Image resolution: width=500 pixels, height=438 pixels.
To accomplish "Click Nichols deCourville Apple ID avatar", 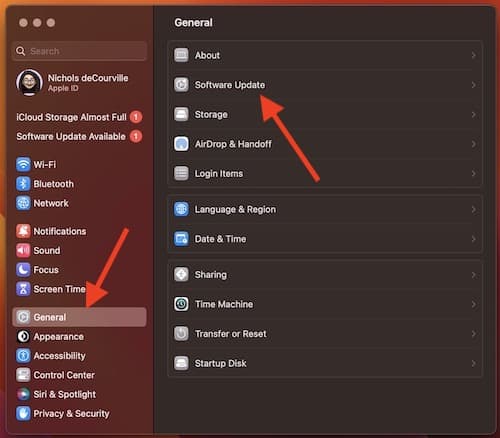I will click(x=29, y=82).
